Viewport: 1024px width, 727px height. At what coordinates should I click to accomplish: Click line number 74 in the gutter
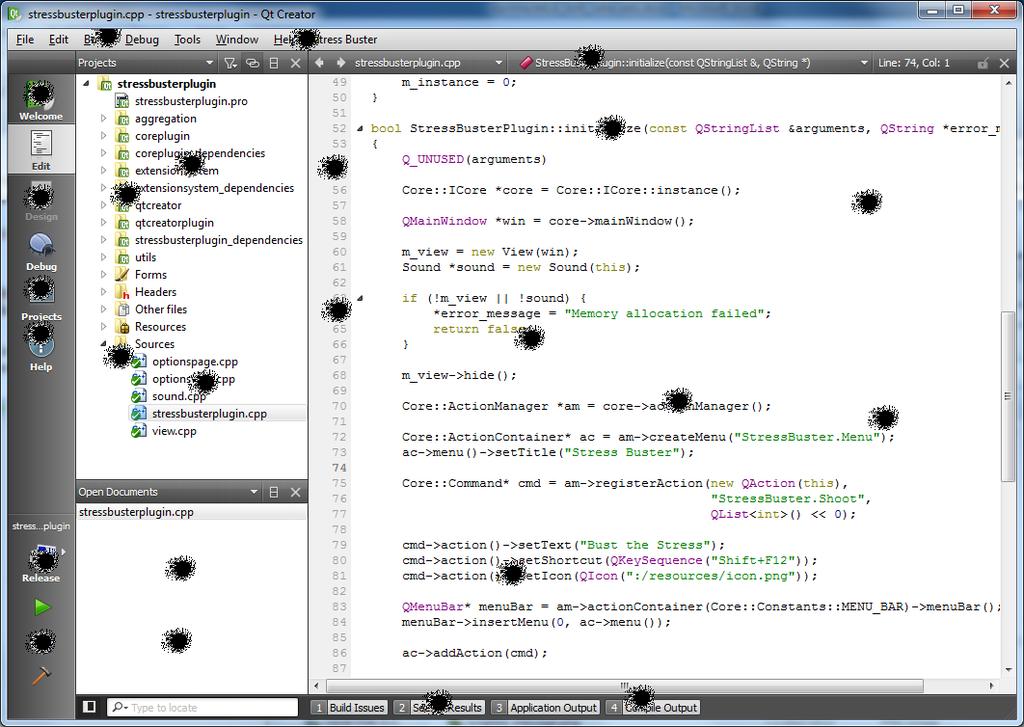point(339,468)
